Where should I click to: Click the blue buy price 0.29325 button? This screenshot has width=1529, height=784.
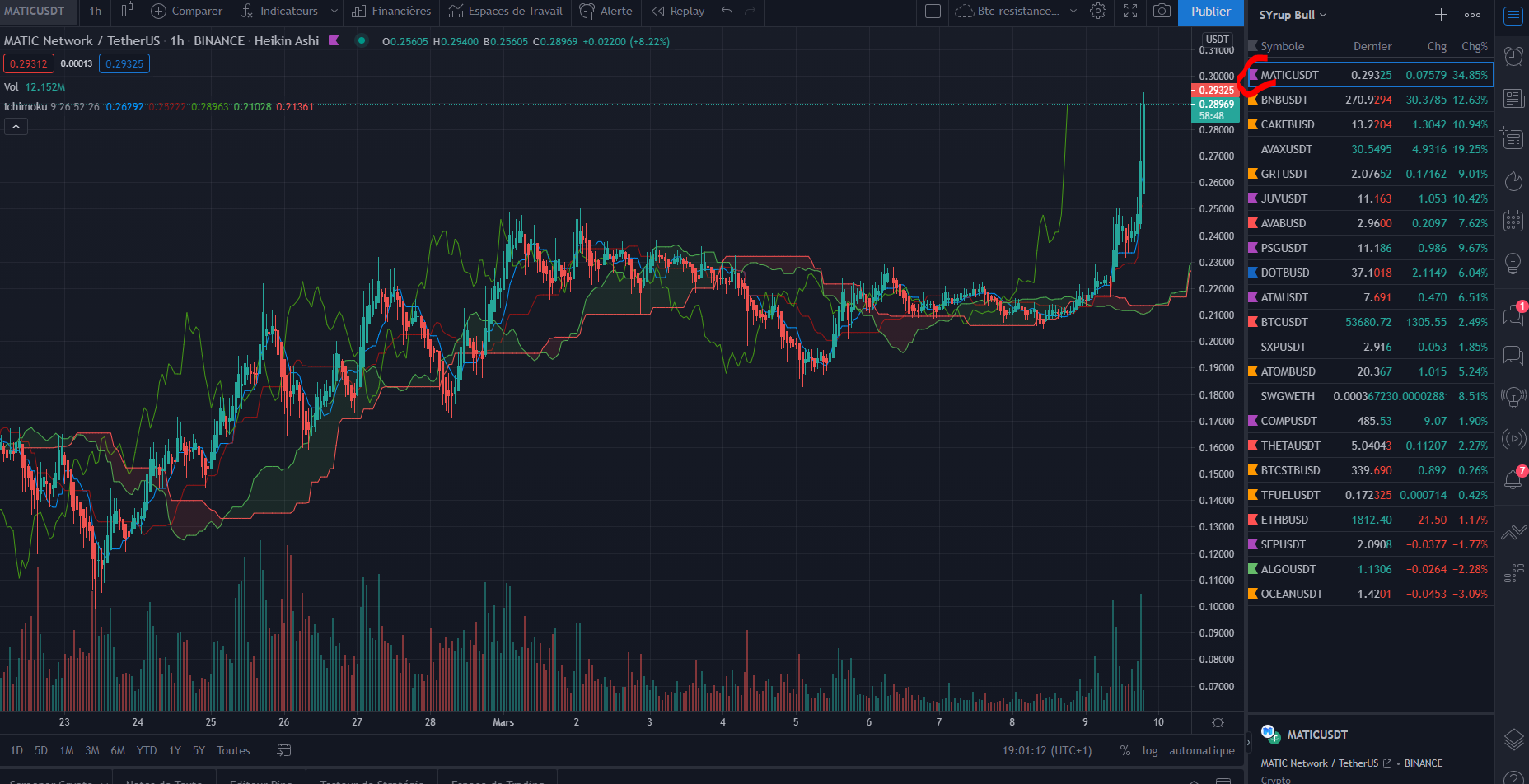[124, 63]
